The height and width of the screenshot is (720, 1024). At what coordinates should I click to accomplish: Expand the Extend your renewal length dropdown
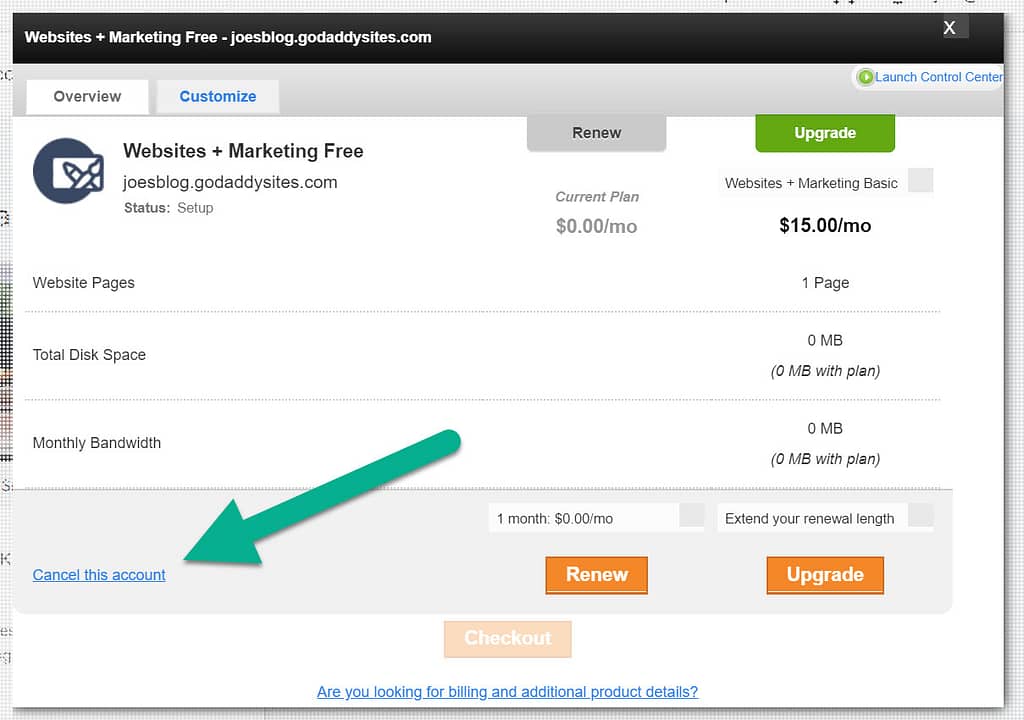[x=920, y=517]
